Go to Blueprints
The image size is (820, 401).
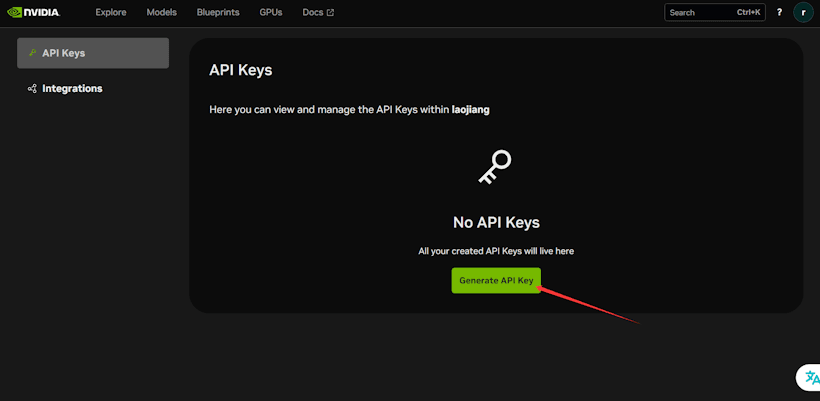[218, 13]
